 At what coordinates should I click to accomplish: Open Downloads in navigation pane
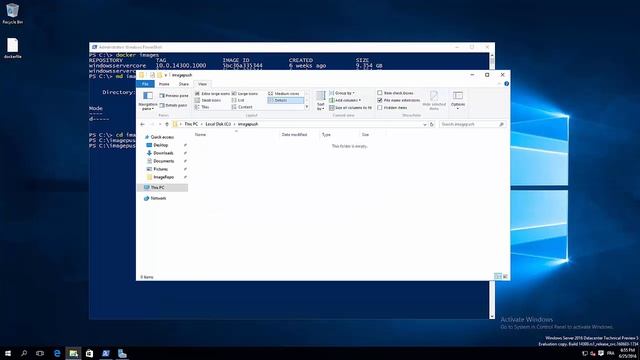160,153
